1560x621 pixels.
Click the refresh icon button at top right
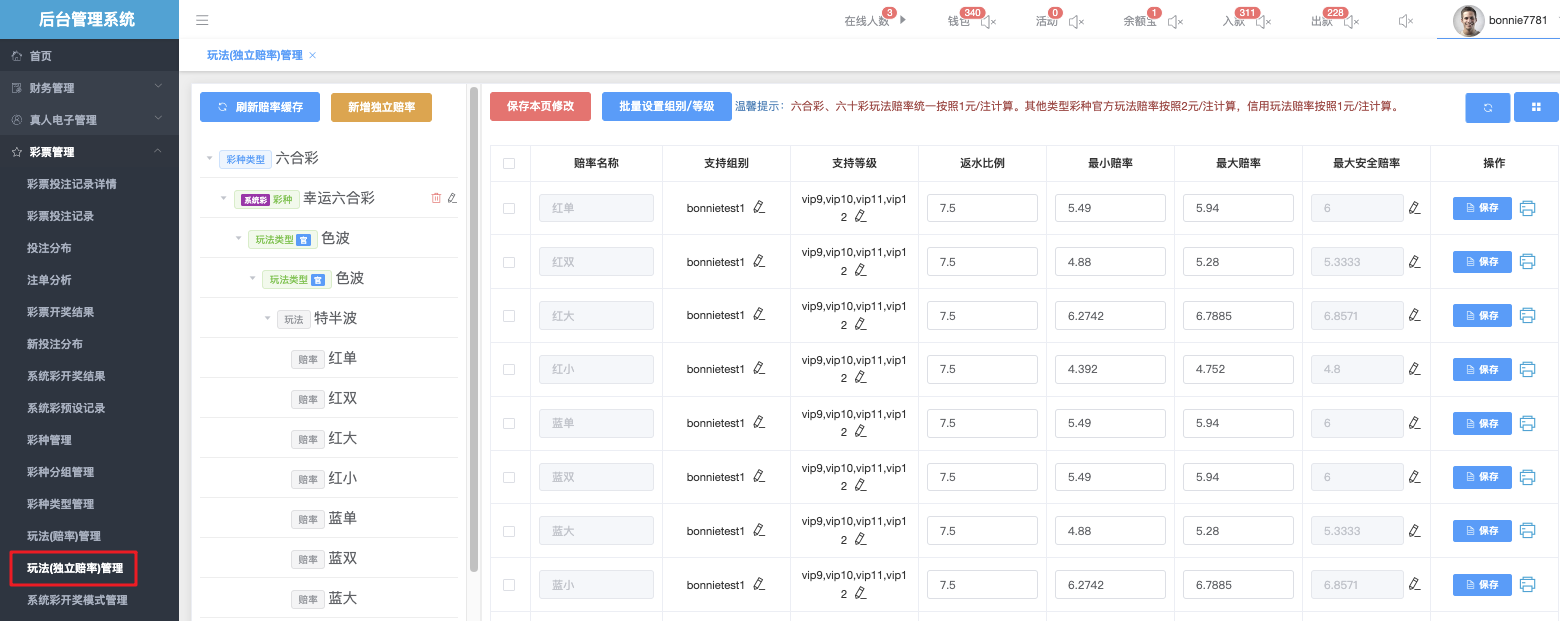click(x=1487, y=107)
